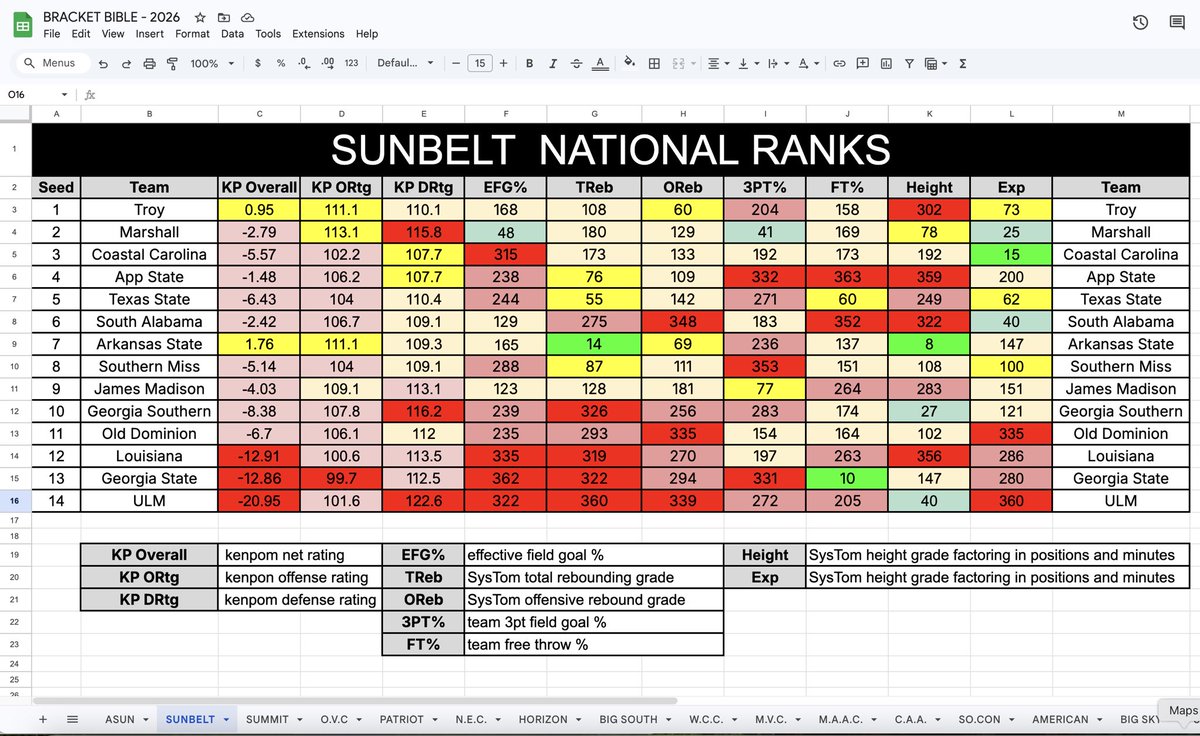This screenshot has height=736, width=1200.
Task: Increase font size with plus button
Action: [x=503, y=63]
